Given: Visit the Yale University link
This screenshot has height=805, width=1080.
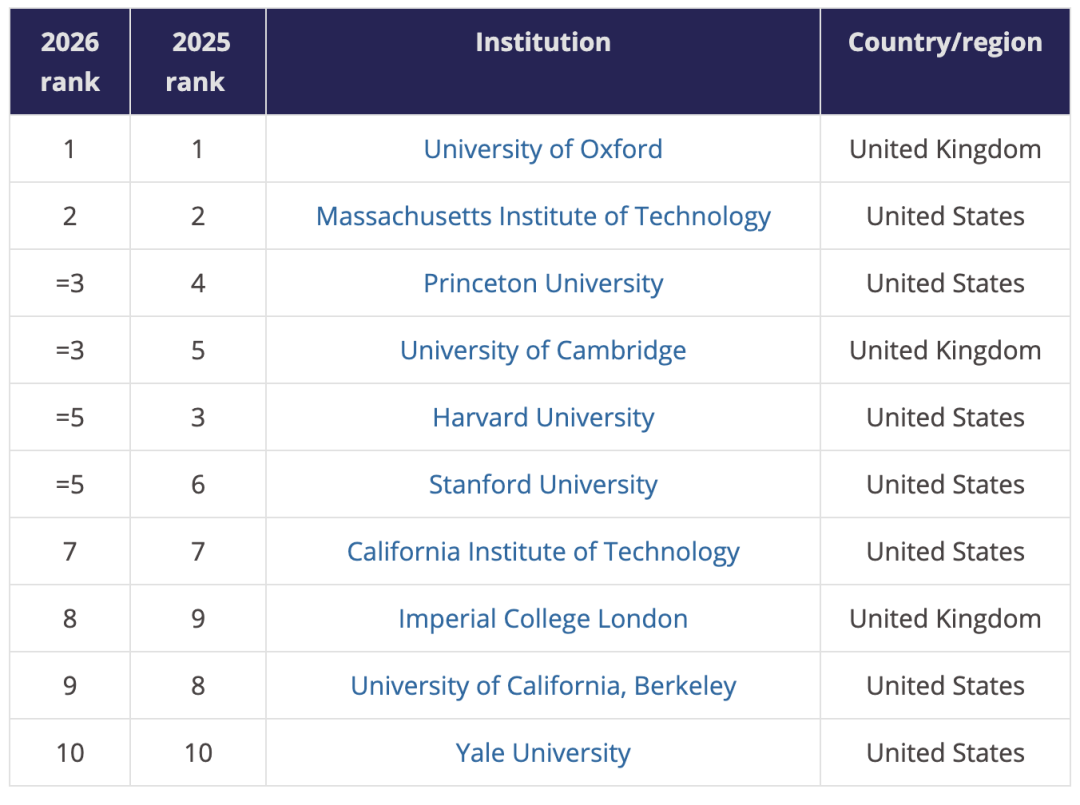Looking at the screenshot, I should [x=543, y=752].
